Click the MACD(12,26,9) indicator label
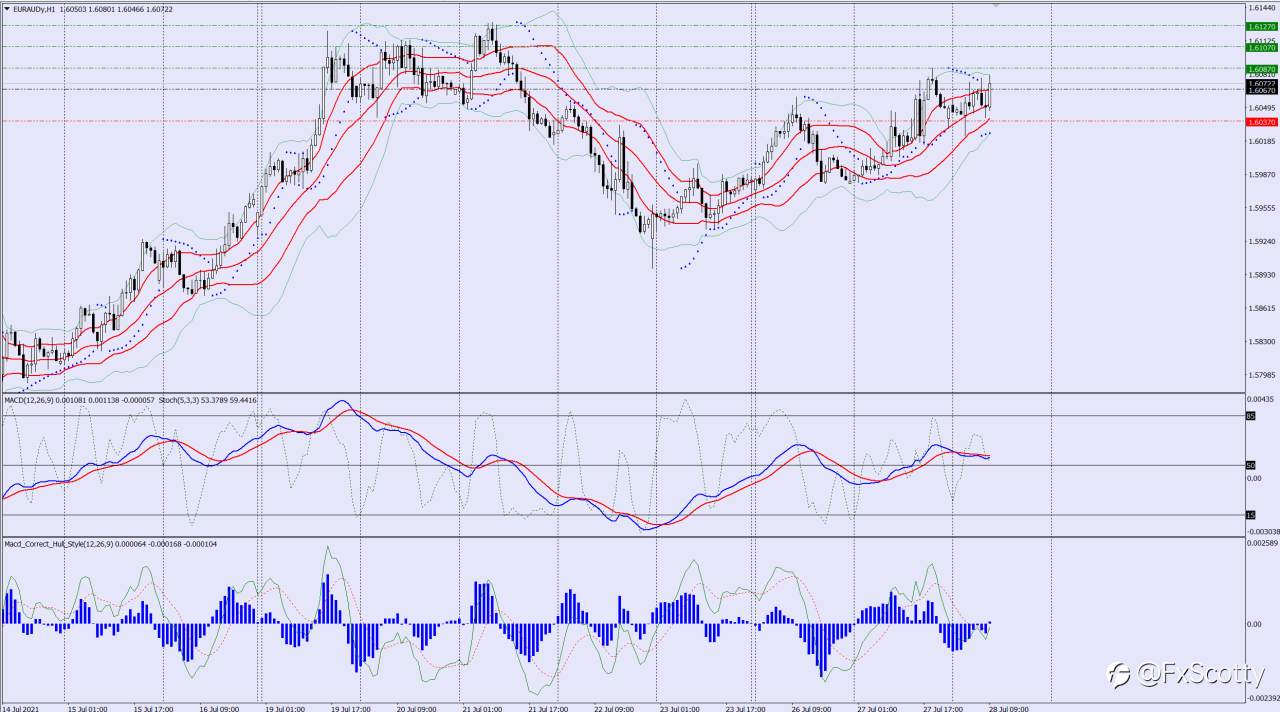Viewport: 1280px width, 712px height. pyautogui.click(x=31, y=400)
